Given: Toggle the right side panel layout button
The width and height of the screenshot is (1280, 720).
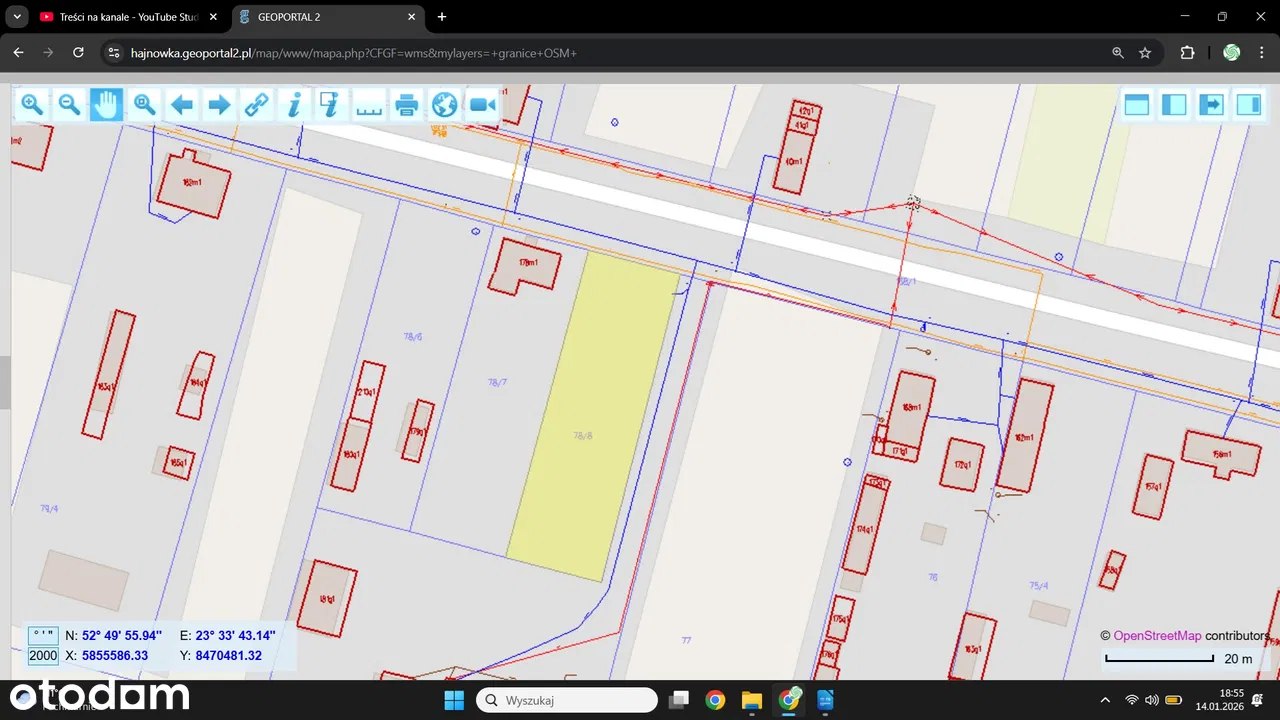Looking at the screenshot, I should click(x=1249, y=105).
